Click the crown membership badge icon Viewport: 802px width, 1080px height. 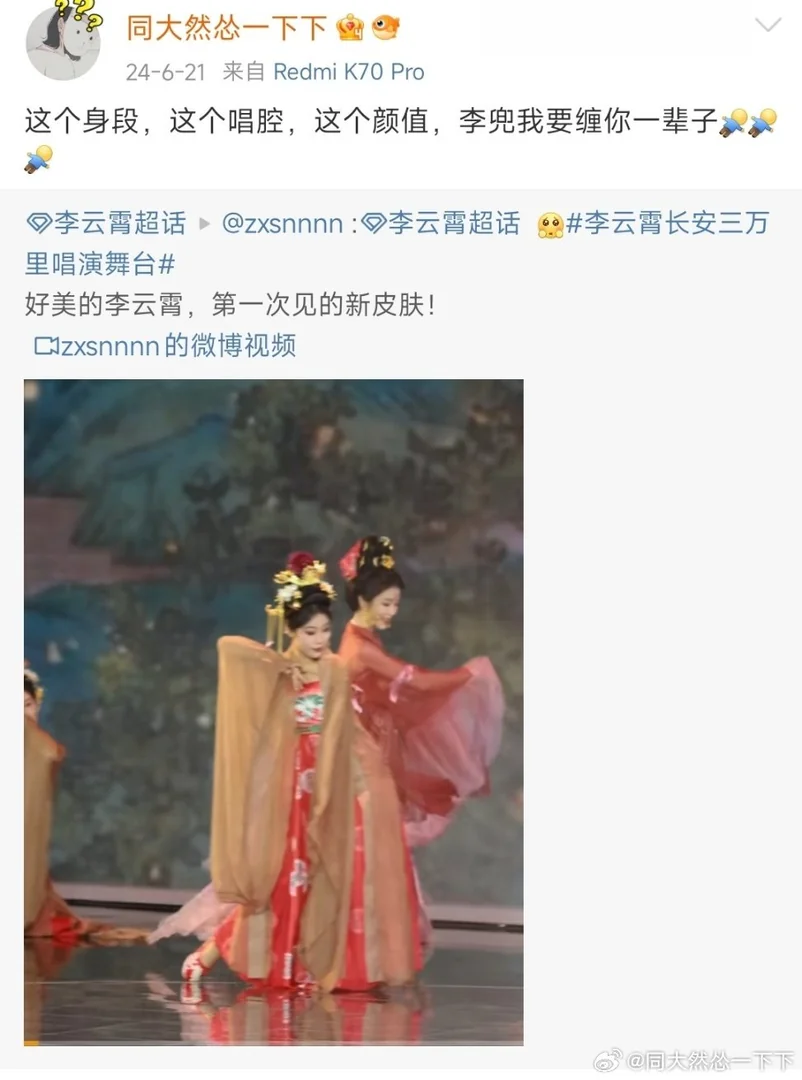pyautogui.click(x=350, y=28)
